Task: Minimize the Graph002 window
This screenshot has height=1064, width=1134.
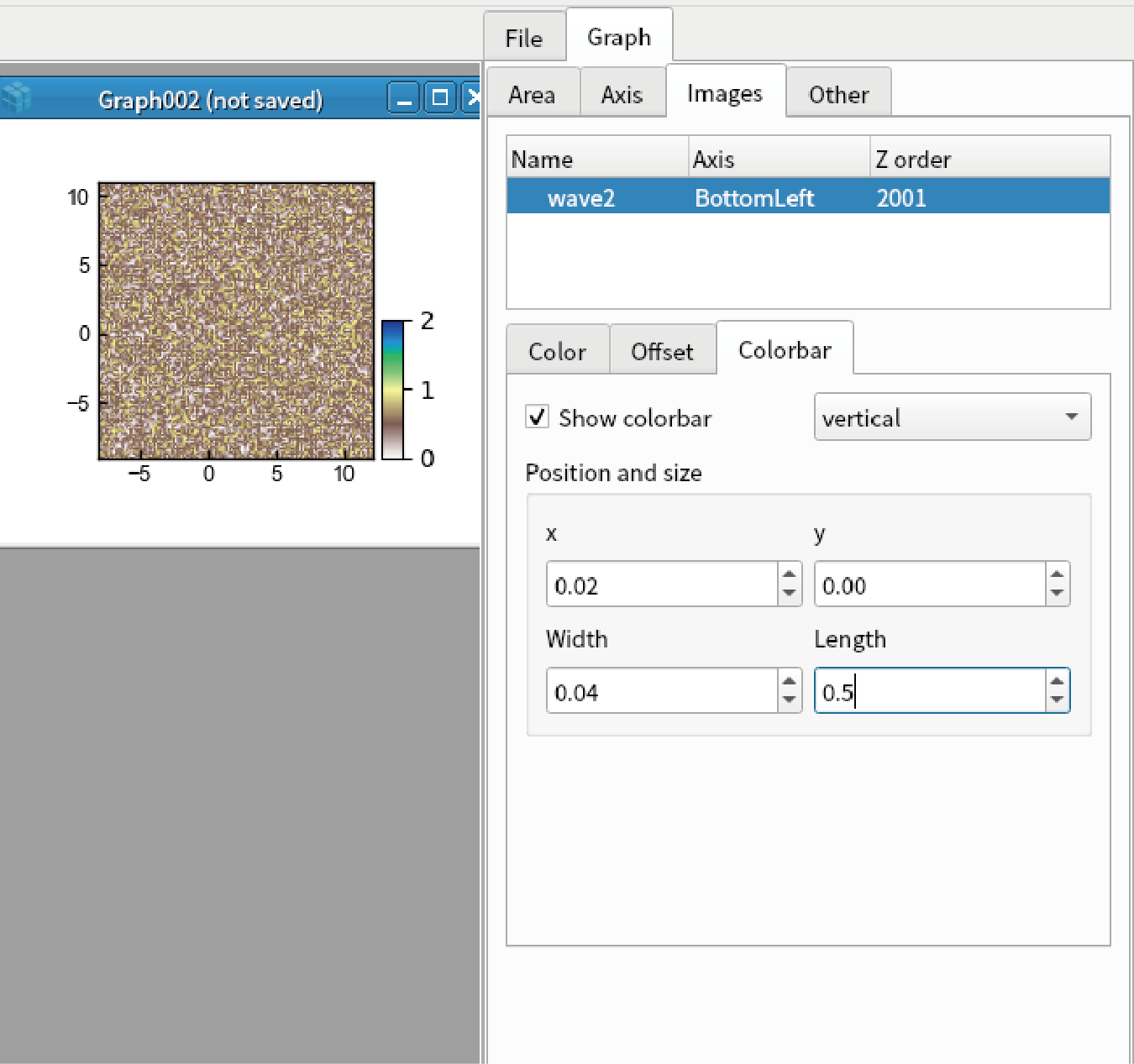Action: point(404,98)
